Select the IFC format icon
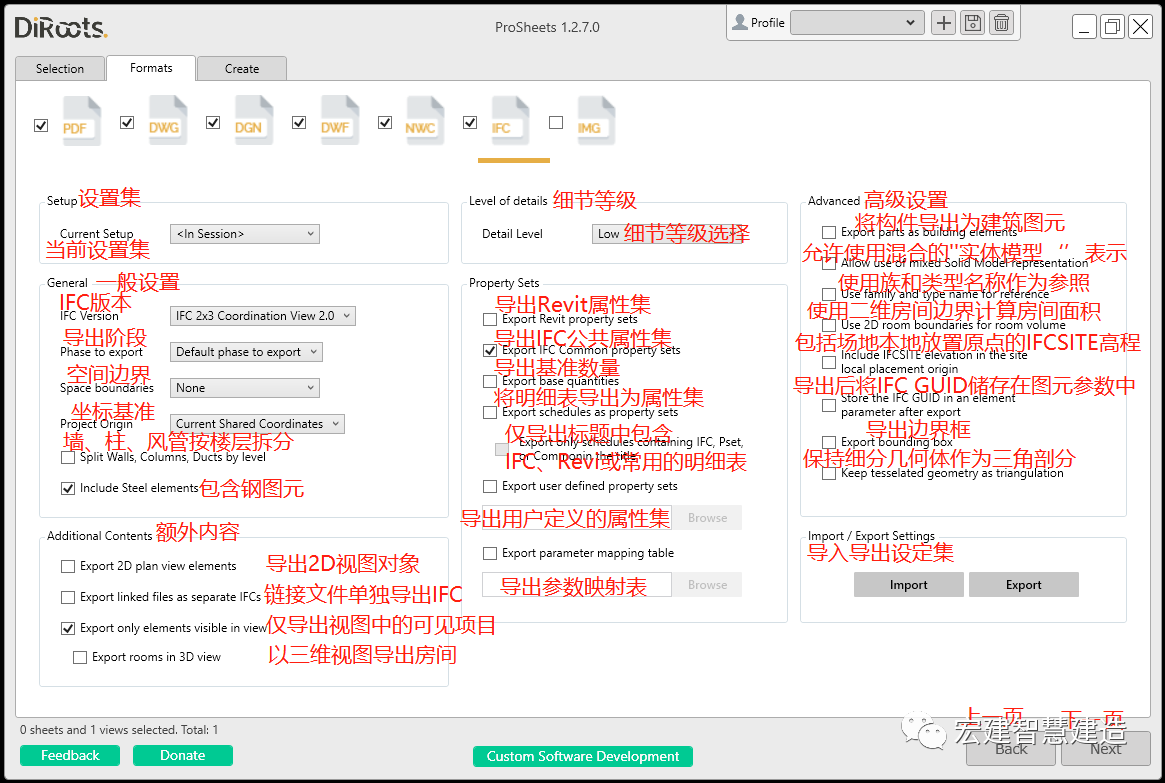The height and width of the screenshot is (783, 1165). pos(510,120)
